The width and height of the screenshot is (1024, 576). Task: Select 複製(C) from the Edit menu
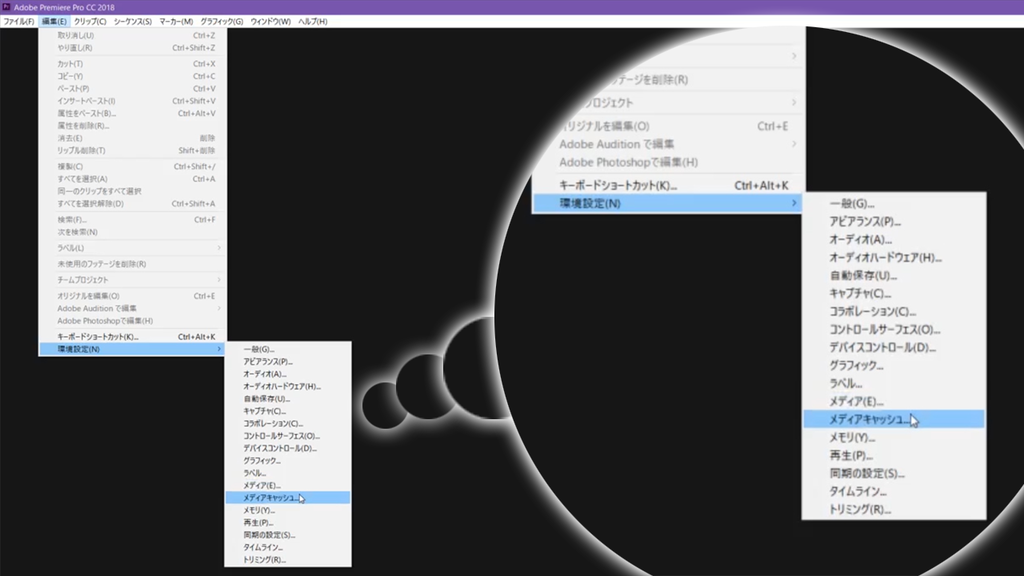(133, 167)
